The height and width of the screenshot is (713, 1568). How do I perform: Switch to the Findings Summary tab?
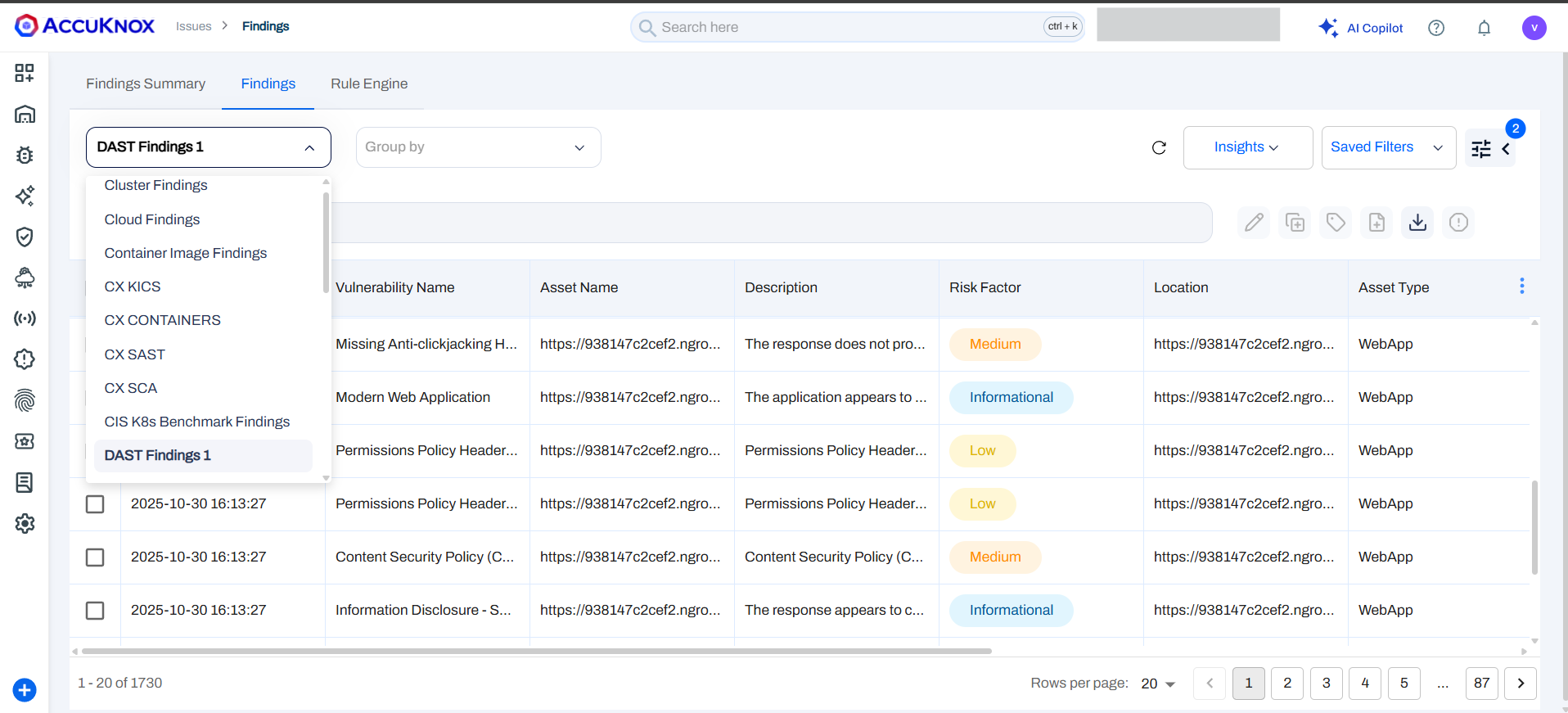[x=146, y=83]
